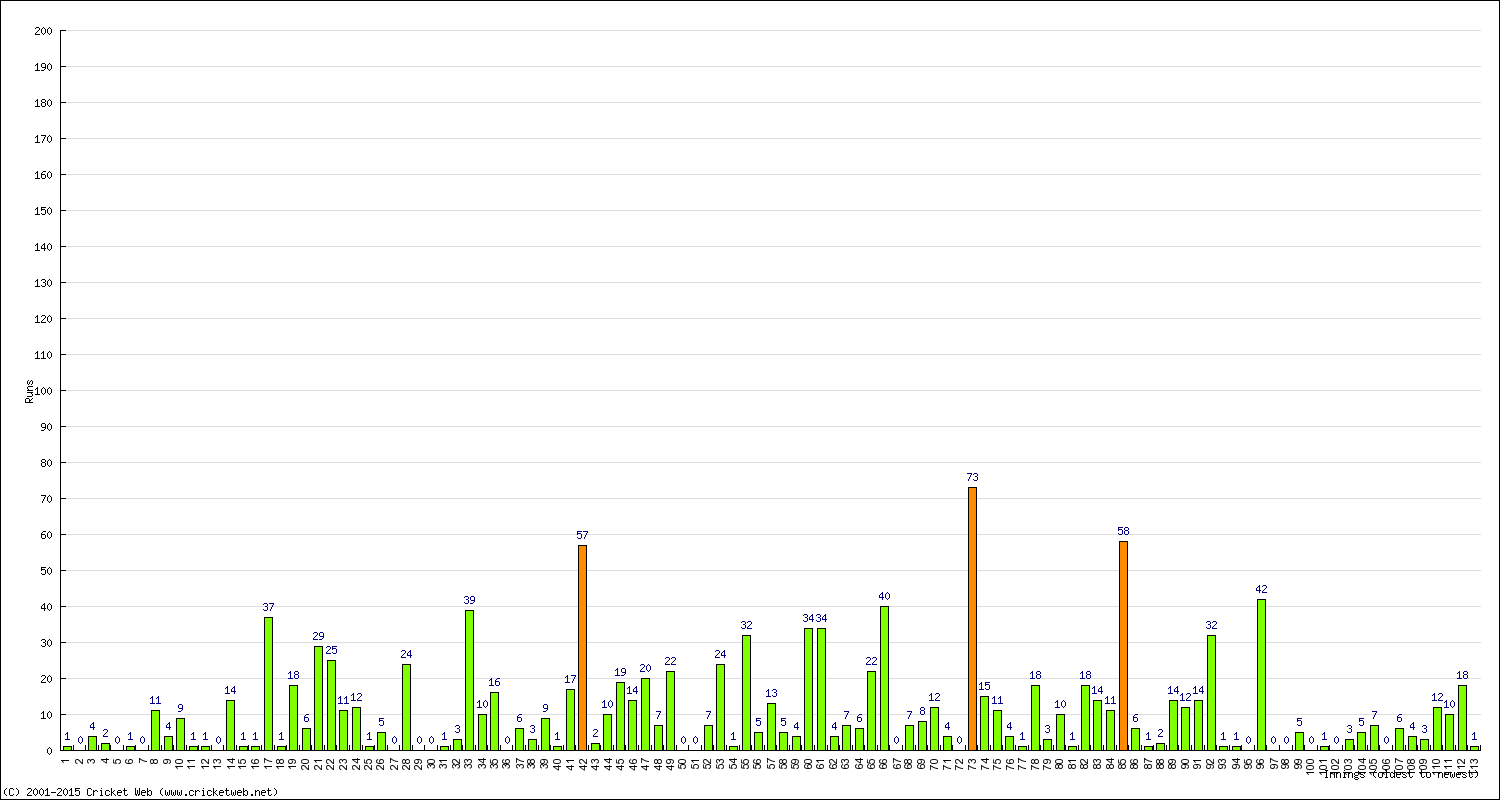Click the "160" y-axis label

[43, 175]
